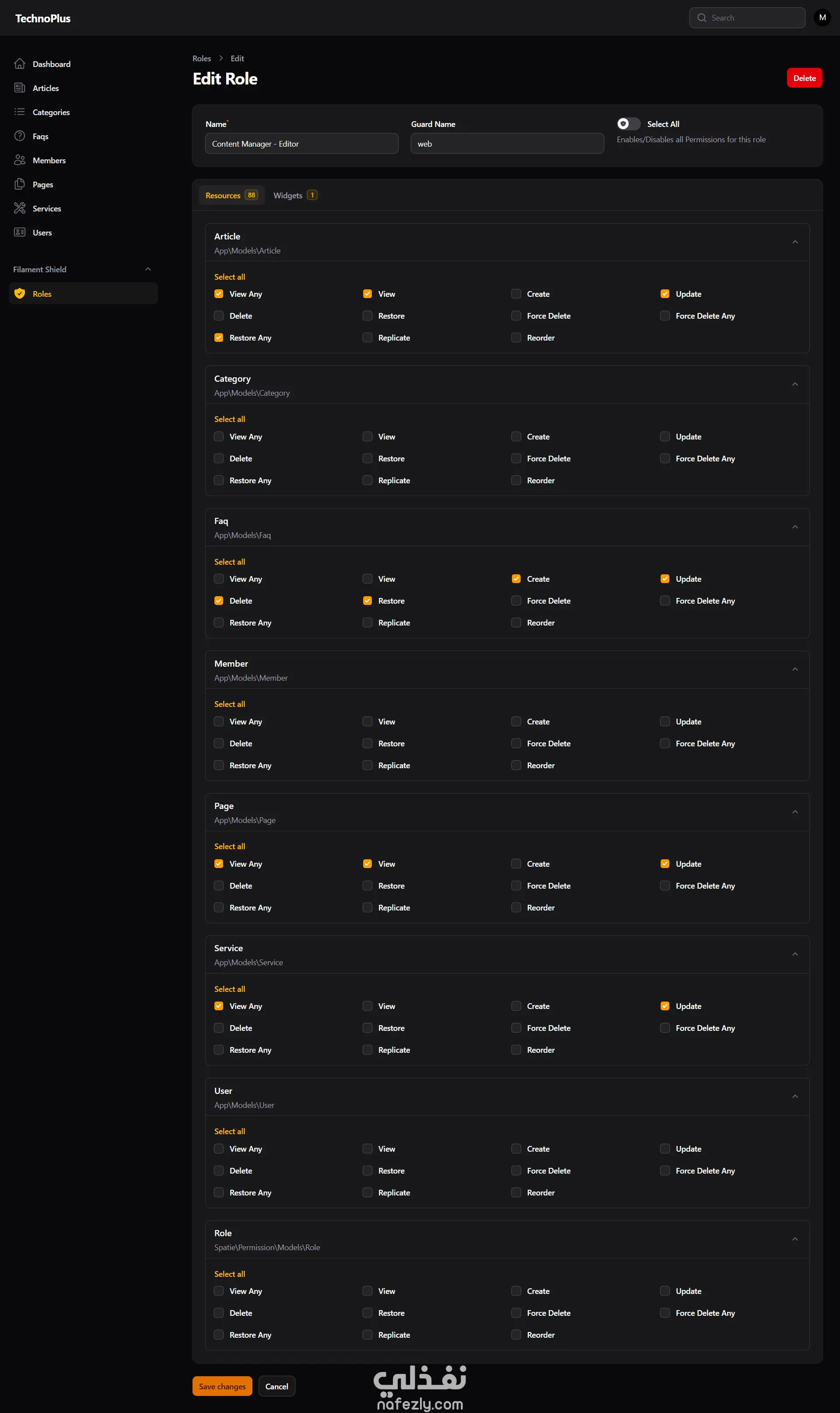Click the Faqs question mark icon
This screenshot has height=1413, width=840.
click(20, 136)
